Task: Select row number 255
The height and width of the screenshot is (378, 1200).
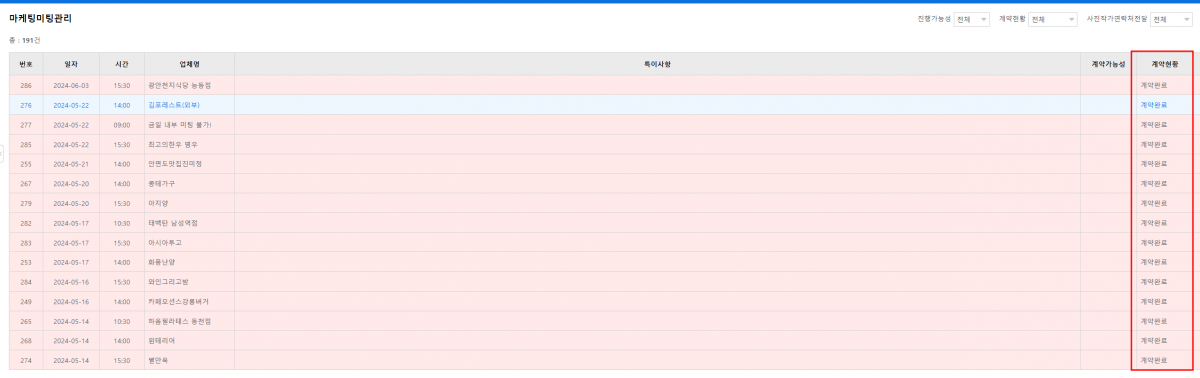Action: [x=26, y=163]
